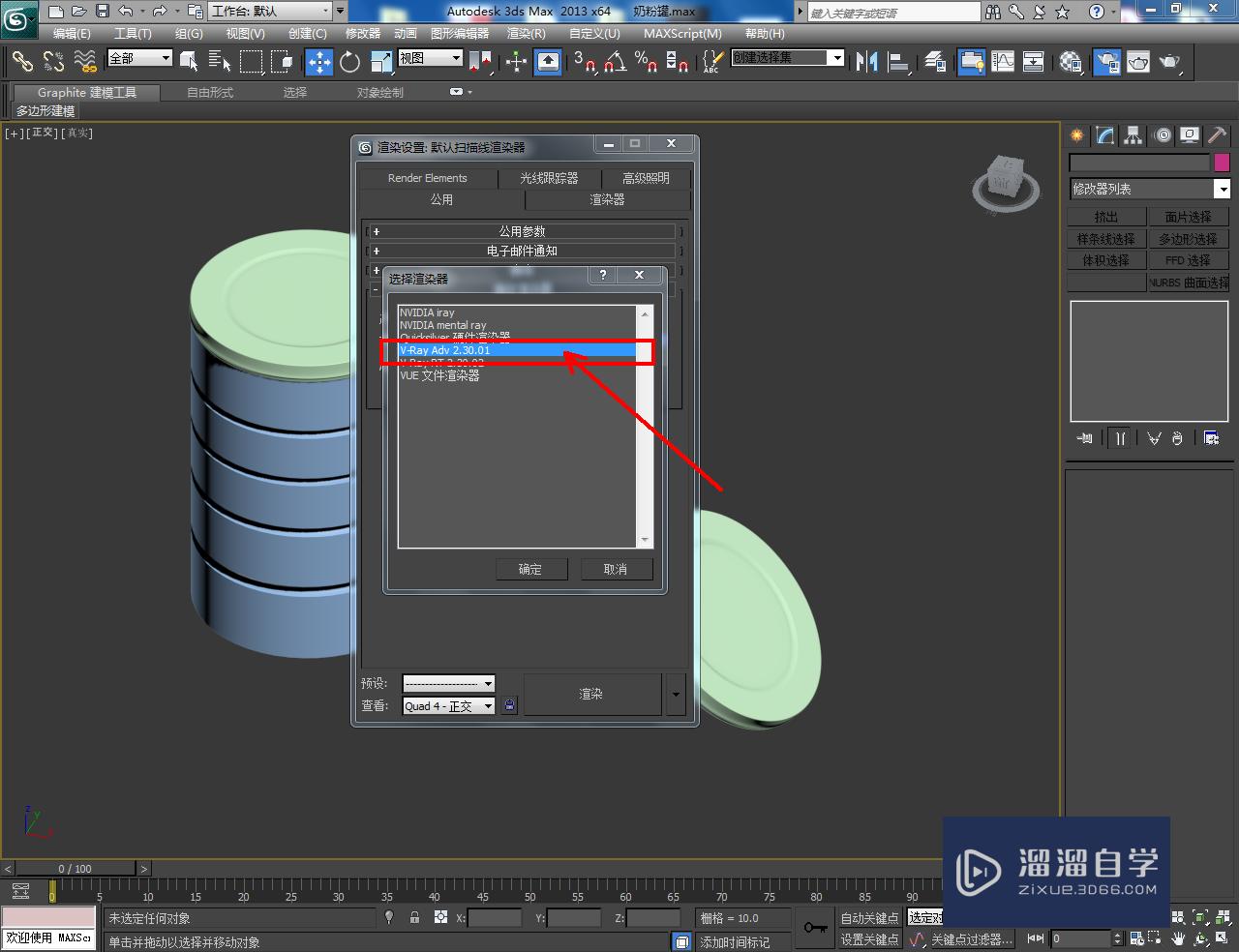Screen dimensions: 1239x952
Task: Open the Layer Manager icon
Action: (x=935, y=62)
